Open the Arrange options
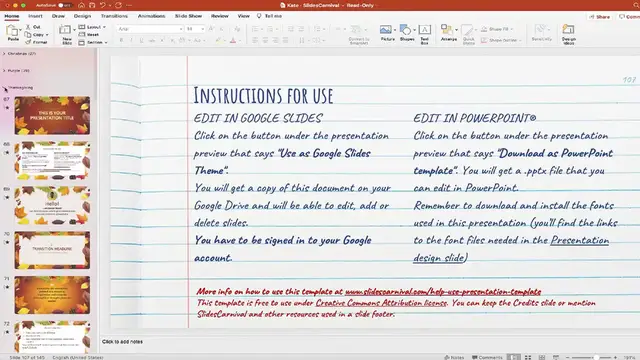This screenshot has width=640, height=360. pos(448,33)
